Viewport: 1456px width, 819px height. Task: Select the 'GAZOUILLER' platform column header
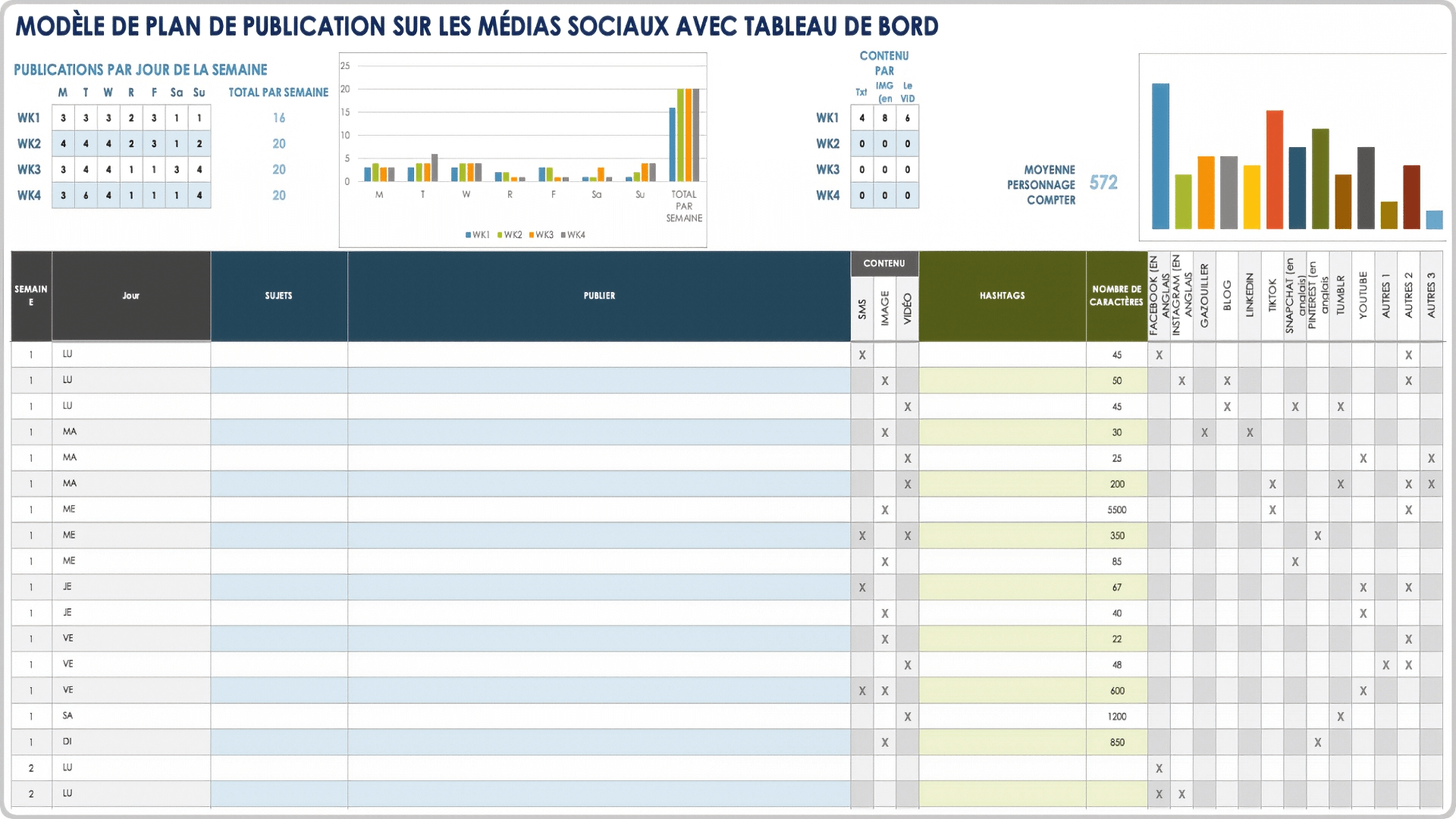[1204, 296]
